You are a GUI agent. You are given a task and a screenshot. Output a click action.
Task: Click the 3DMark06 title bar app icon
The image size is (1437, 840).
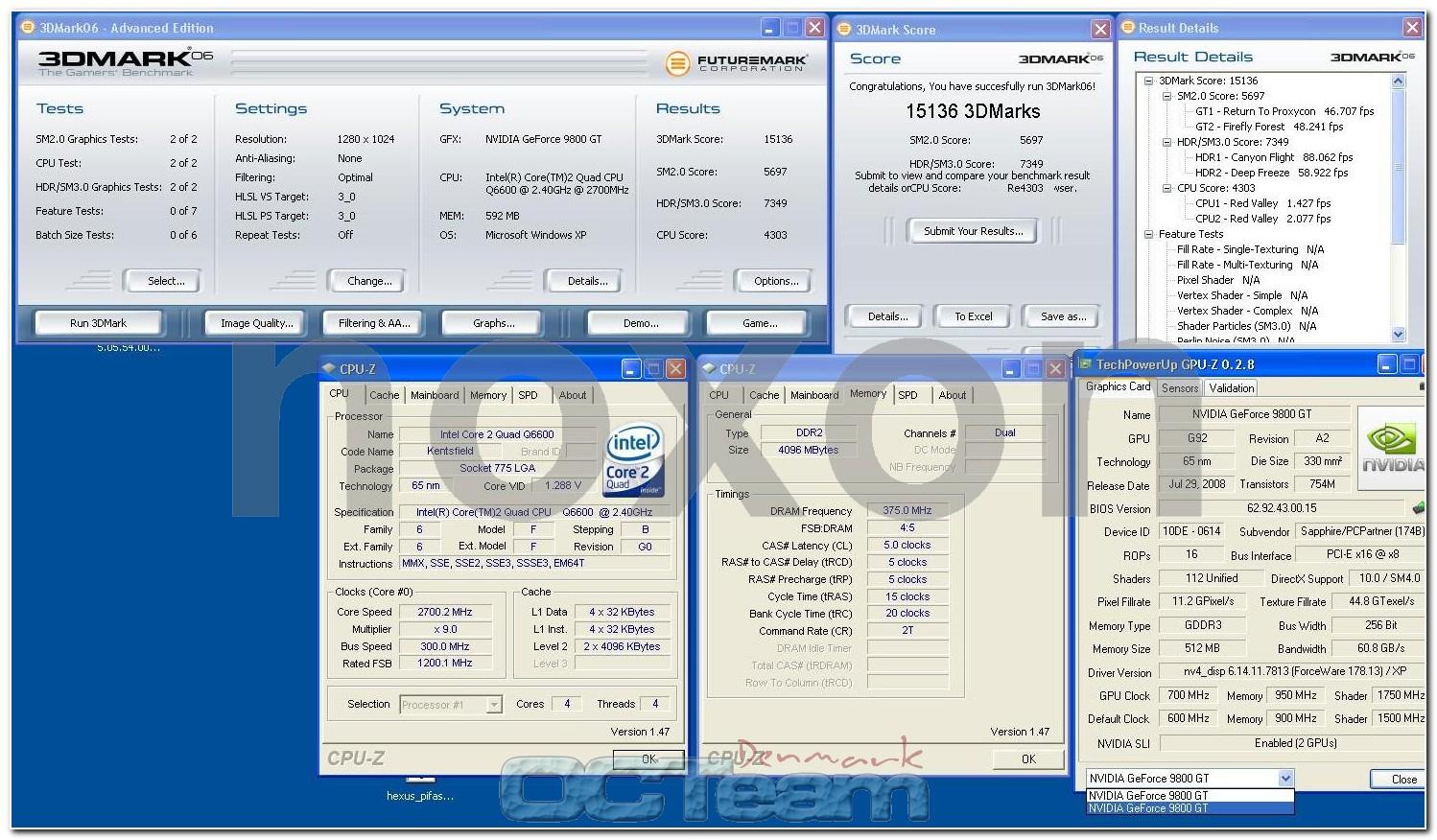28,28
